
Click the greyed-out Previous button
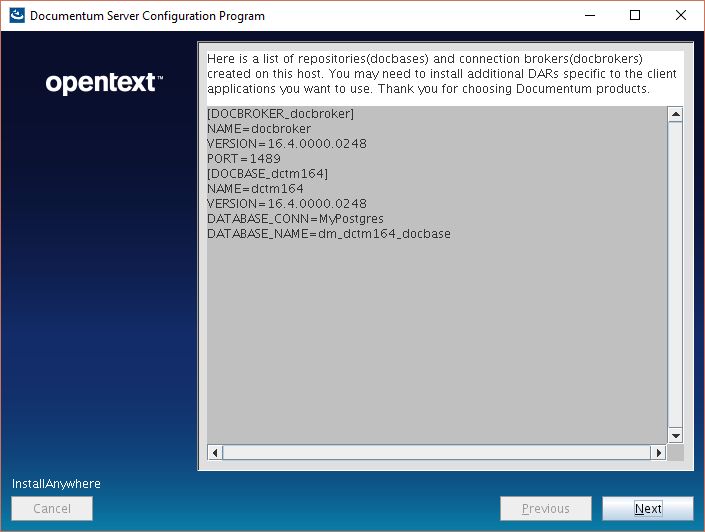pos(545,509)
